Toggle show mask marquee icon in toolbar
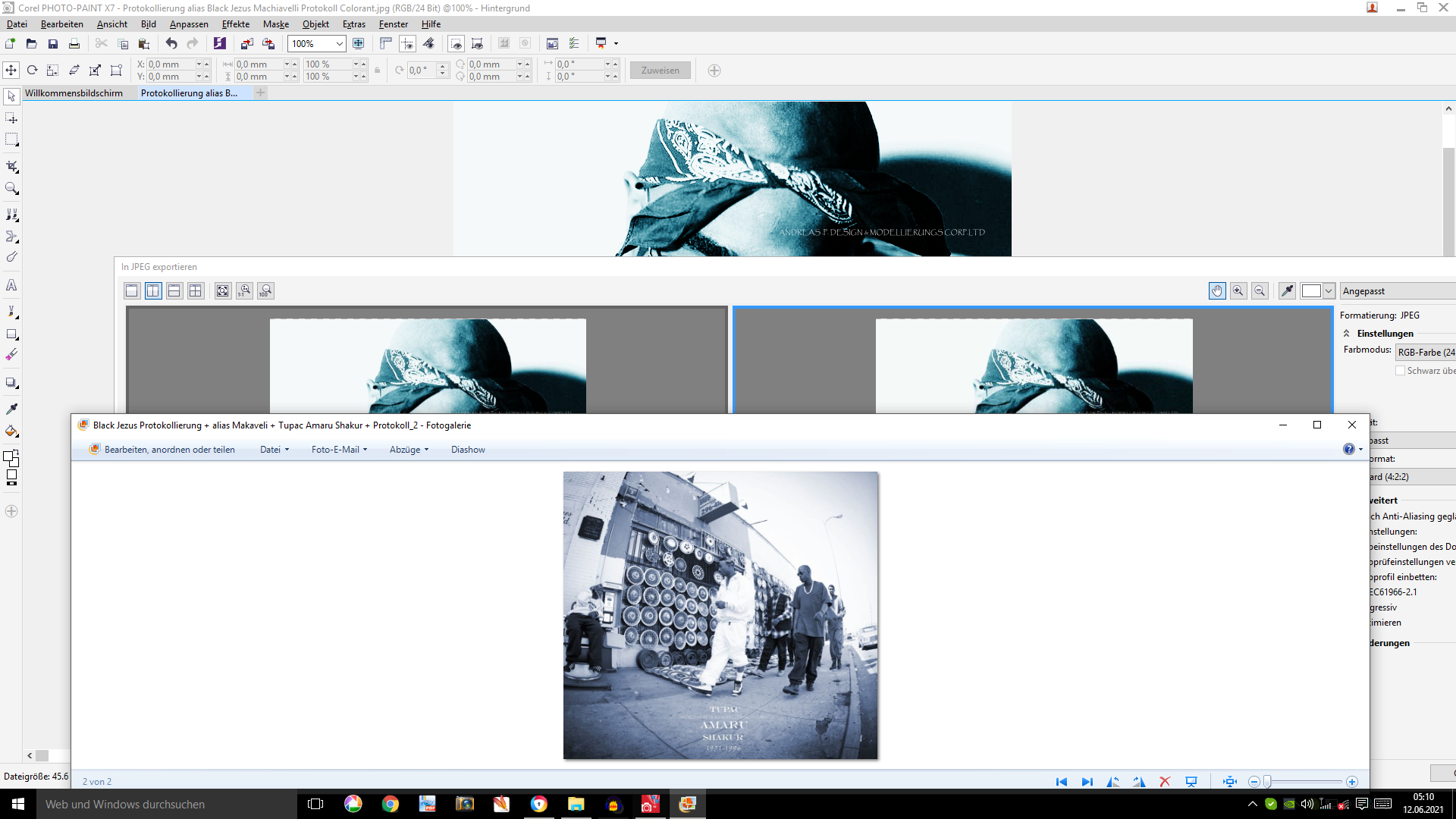This screenshot has width=1456, height=819. (456, 44)
